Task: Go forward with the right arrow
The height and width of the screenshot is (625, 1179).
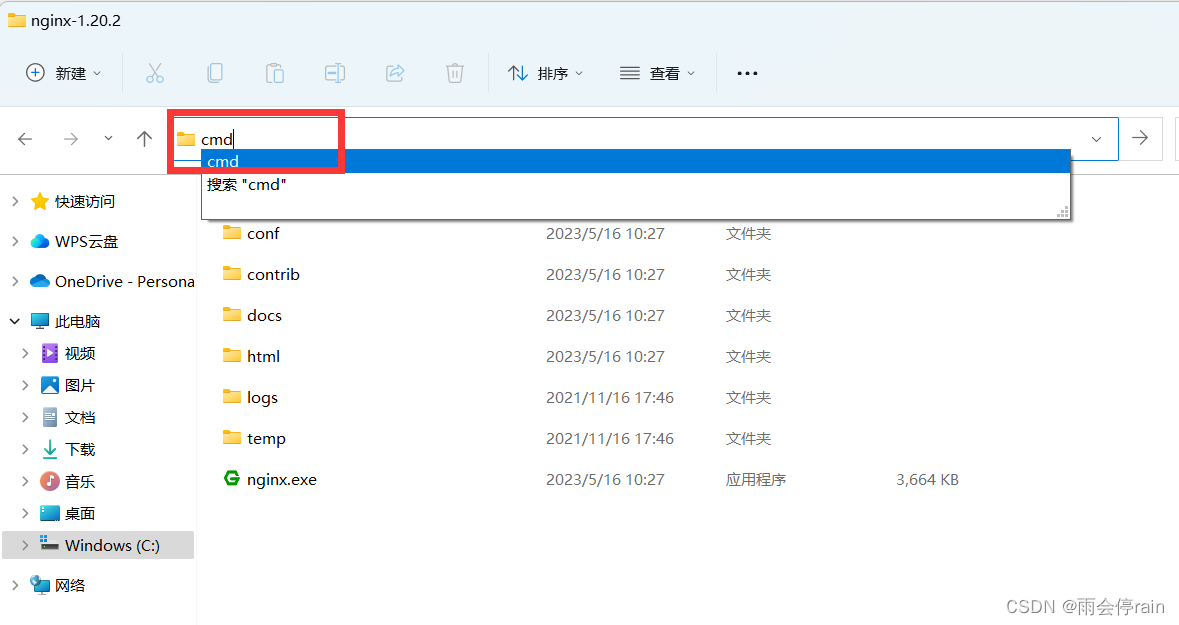Action: pyautogui.click(x=71, y=138)
